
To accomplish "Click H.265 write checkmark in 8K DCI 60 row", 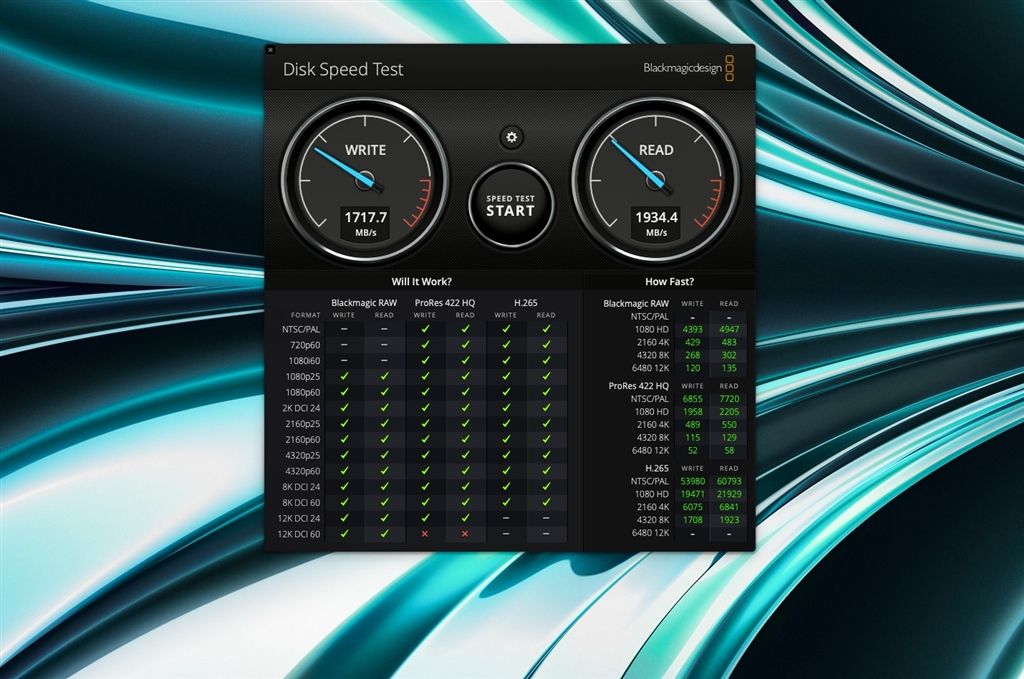I will [506, 502].
